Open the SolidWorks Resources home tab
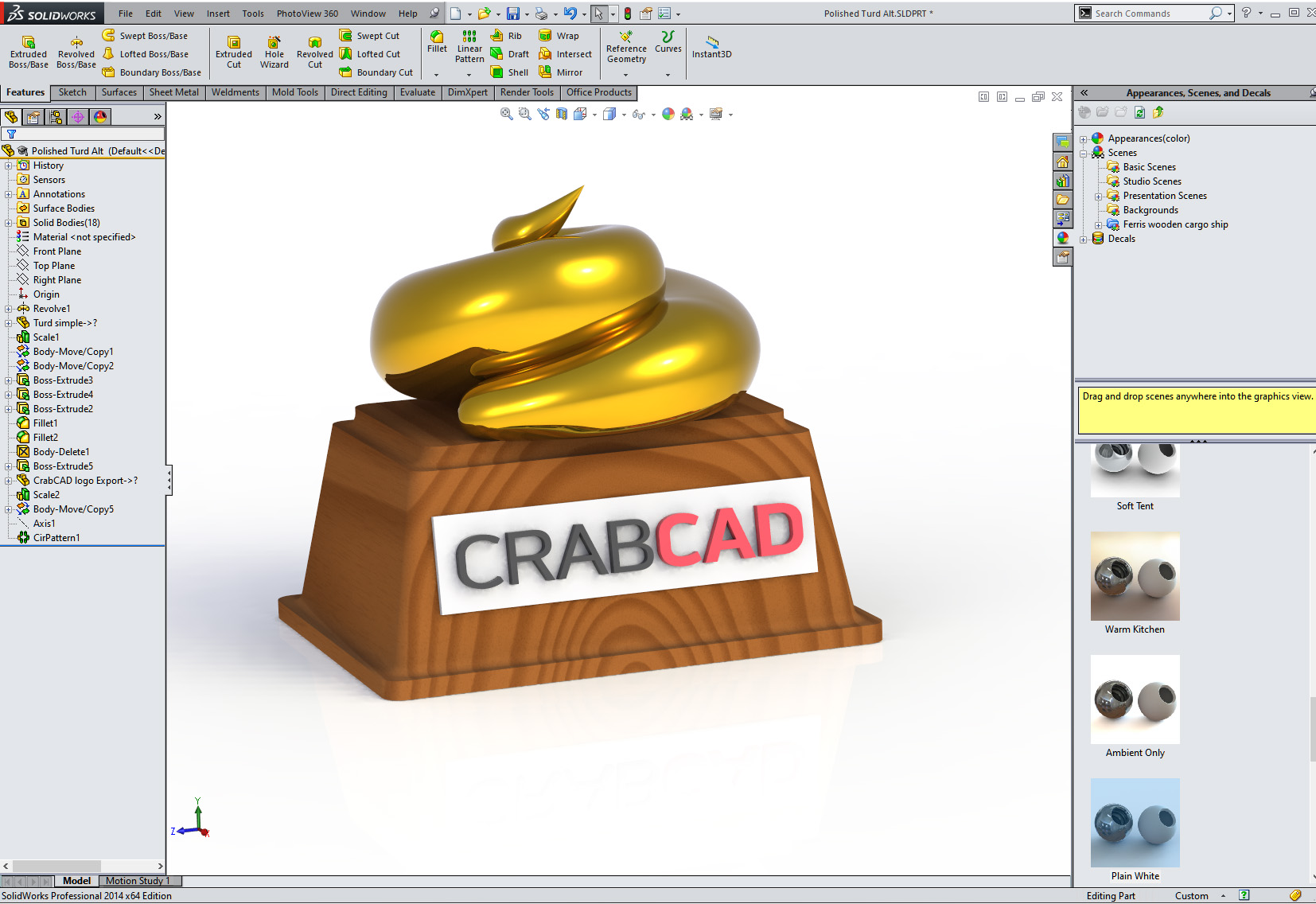 point(1062,162)
